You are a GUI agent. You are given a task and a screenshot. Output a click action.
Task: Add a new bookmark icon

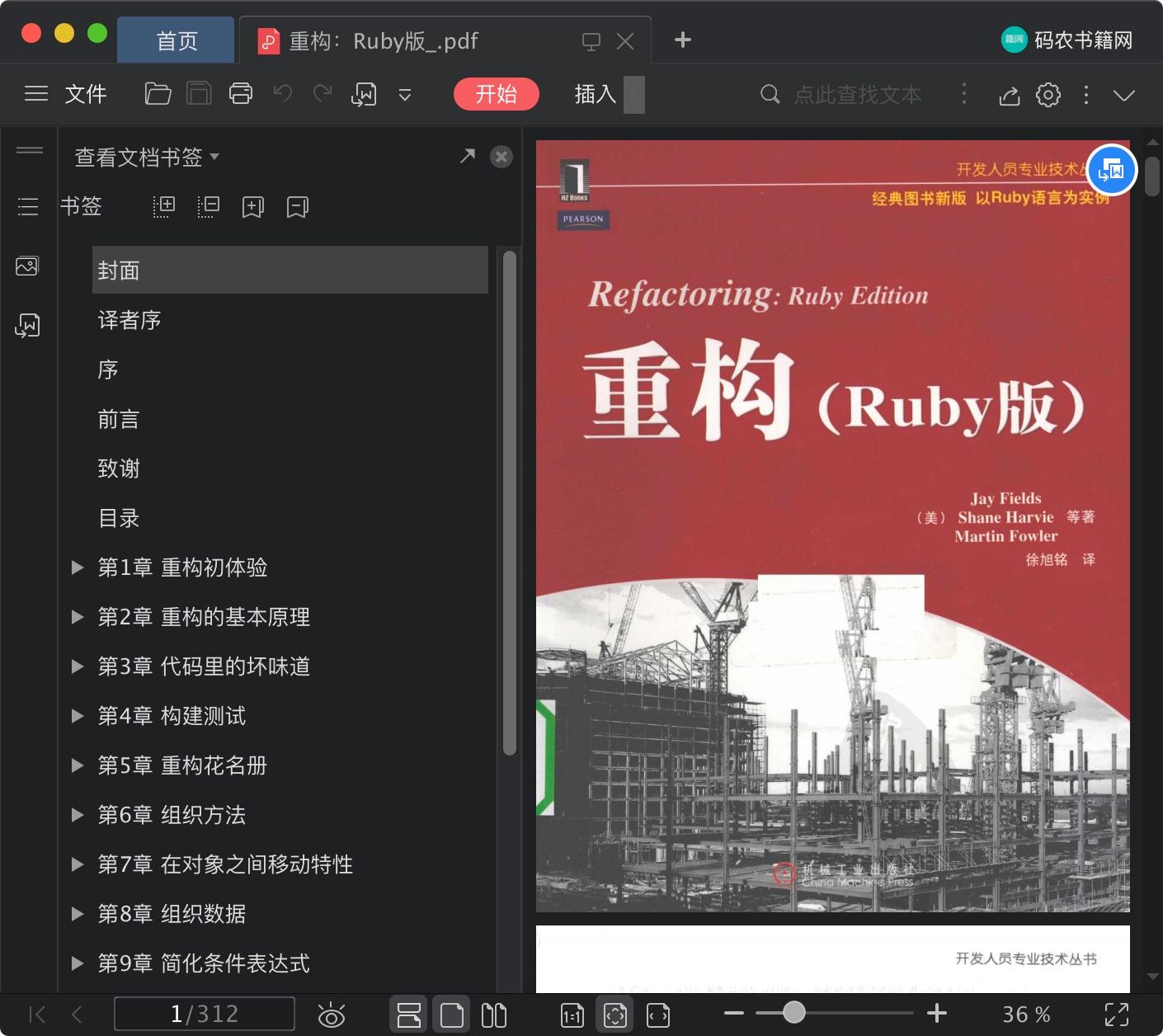coord(252,207)
